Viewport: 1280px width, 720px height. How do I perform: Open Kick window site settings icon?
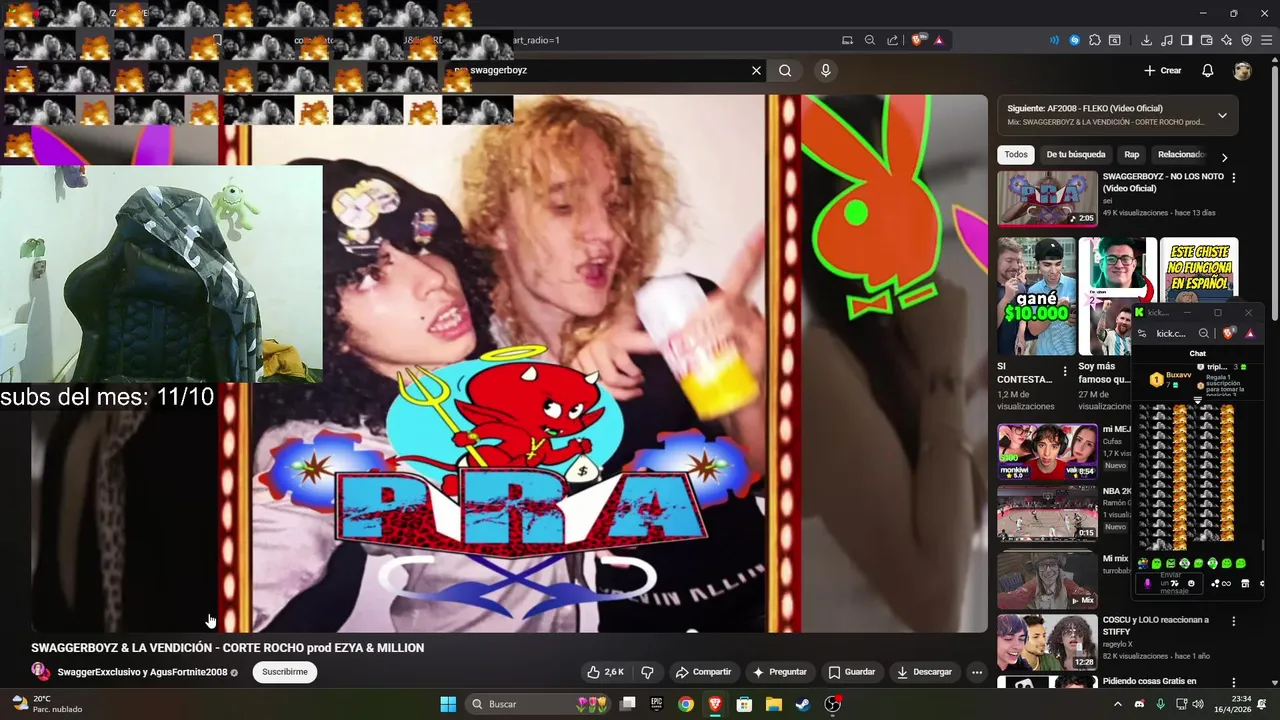(1142, 333)
